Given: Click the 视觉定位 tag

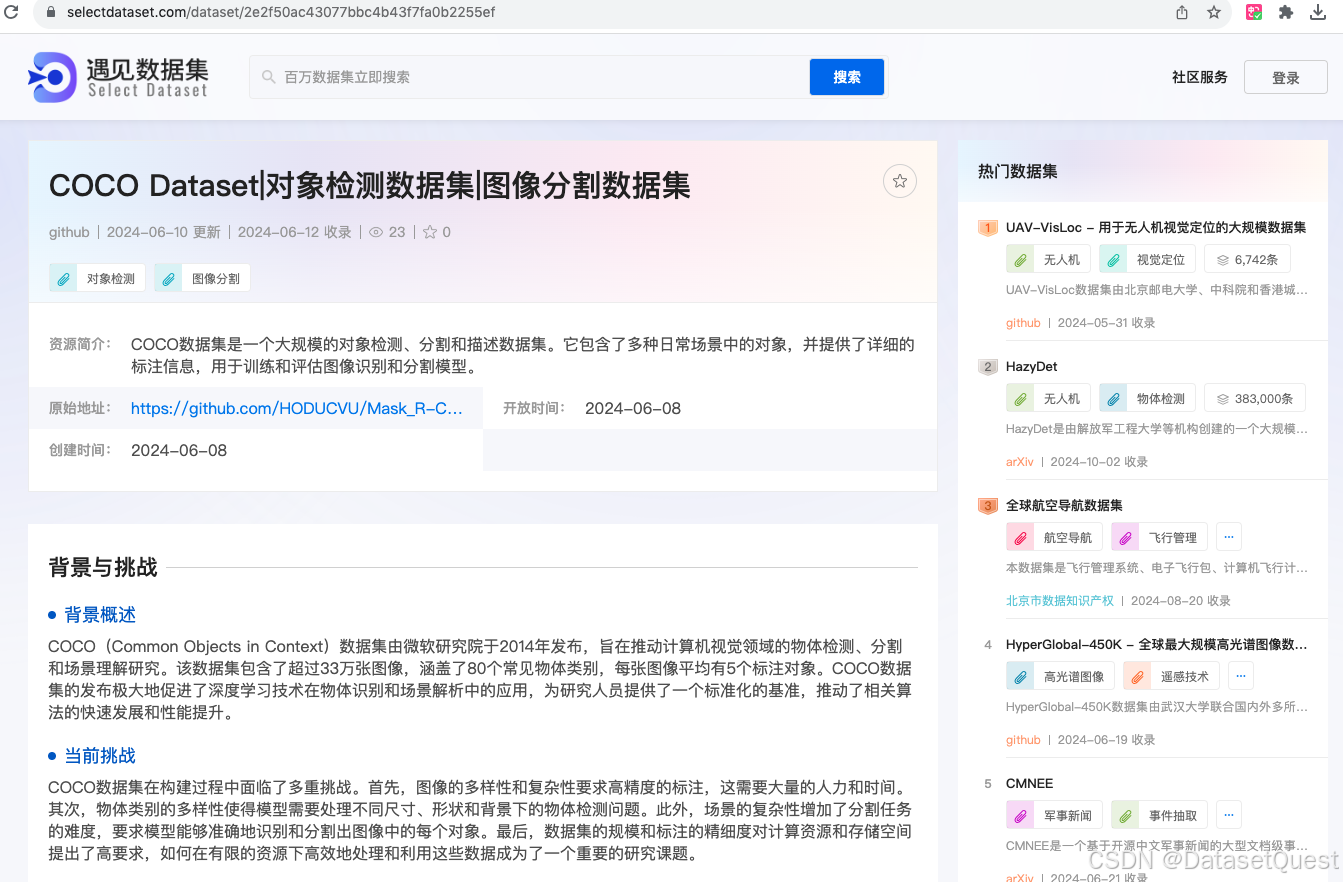Looking at the screenshot, I should pyautogui.click(x=1148, y=259).
